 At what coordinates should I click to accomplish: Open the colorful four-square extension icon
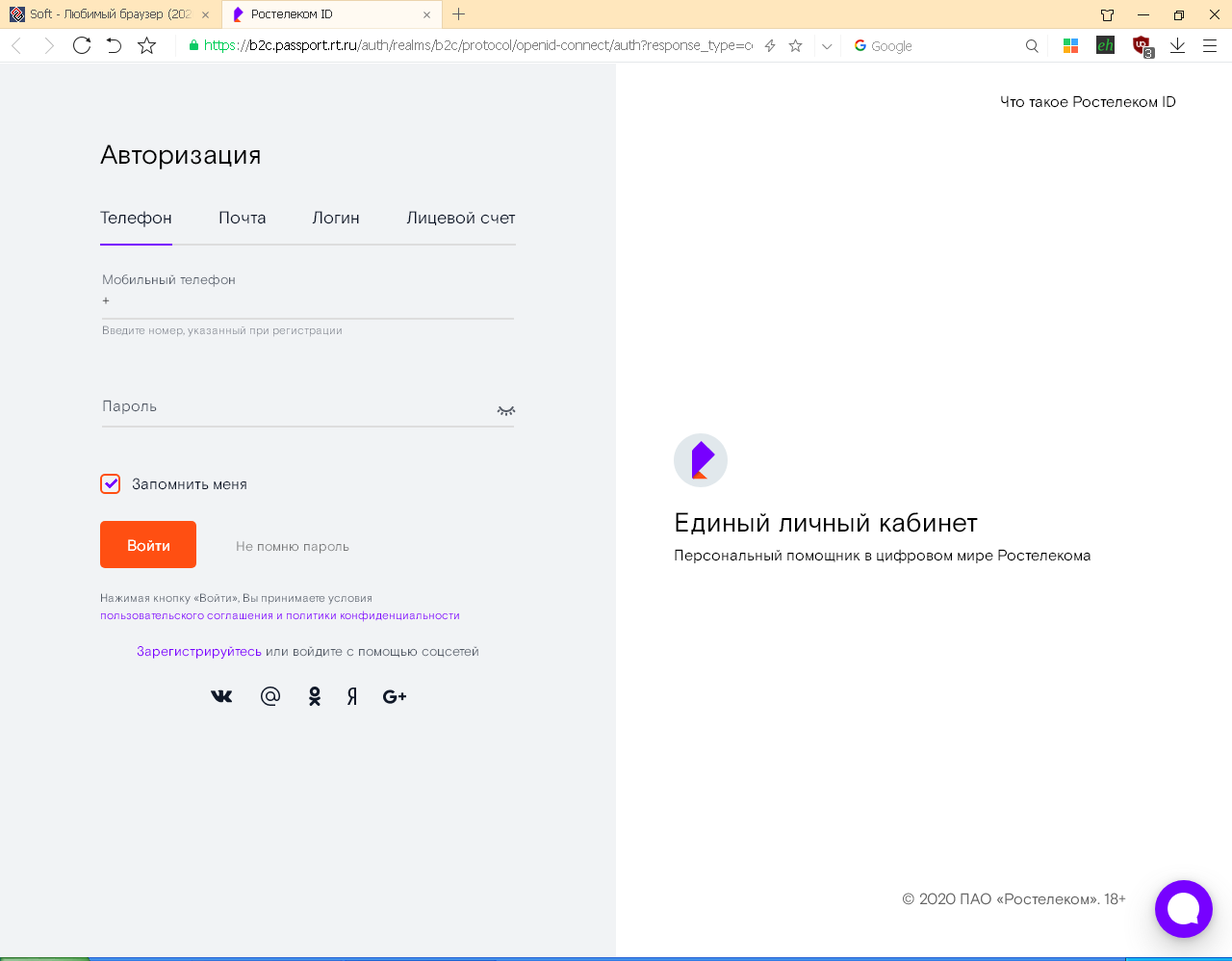coord(1070,45)
